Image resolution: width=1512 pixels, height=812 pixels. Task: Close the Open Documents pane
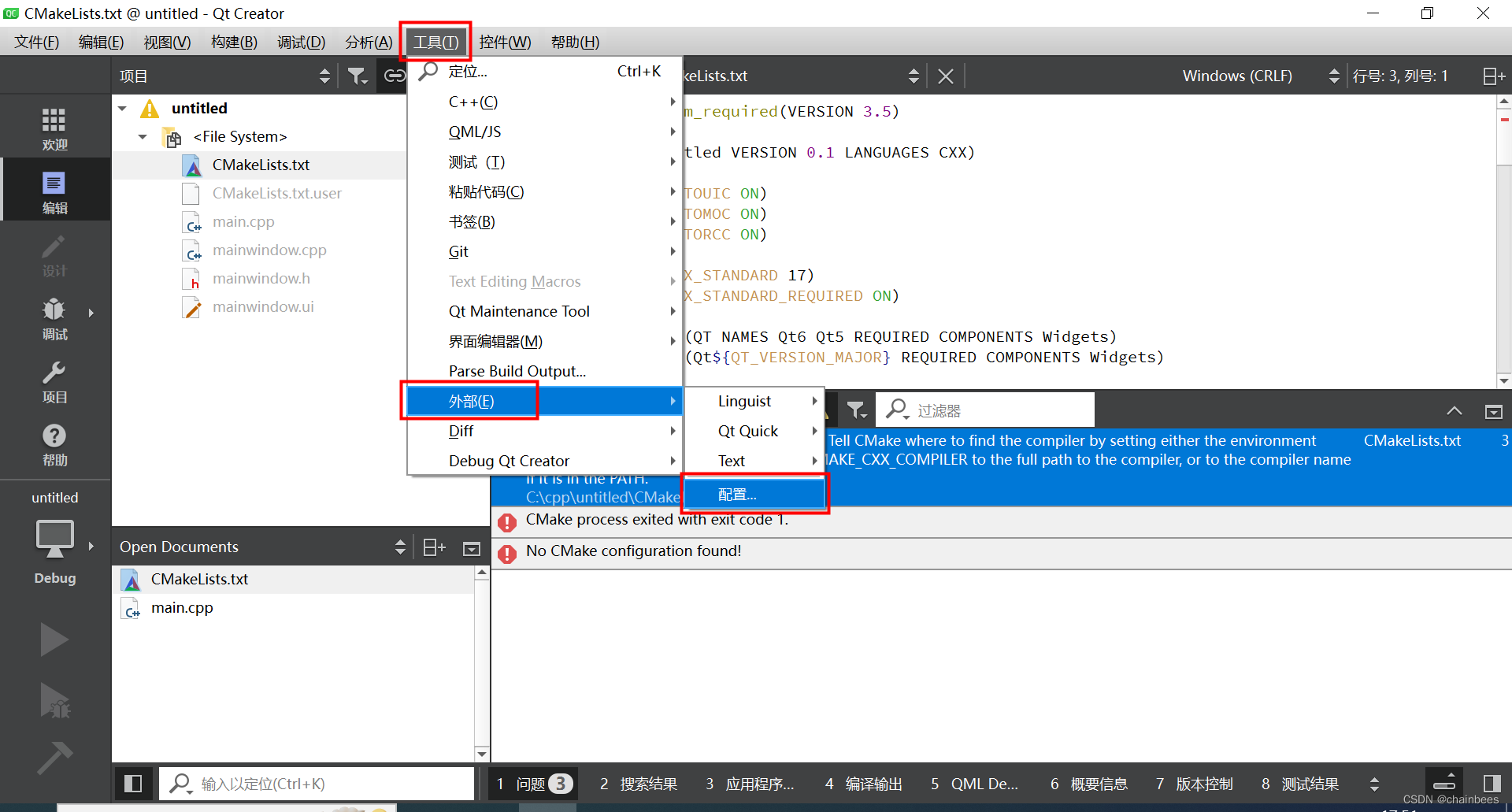472,548
